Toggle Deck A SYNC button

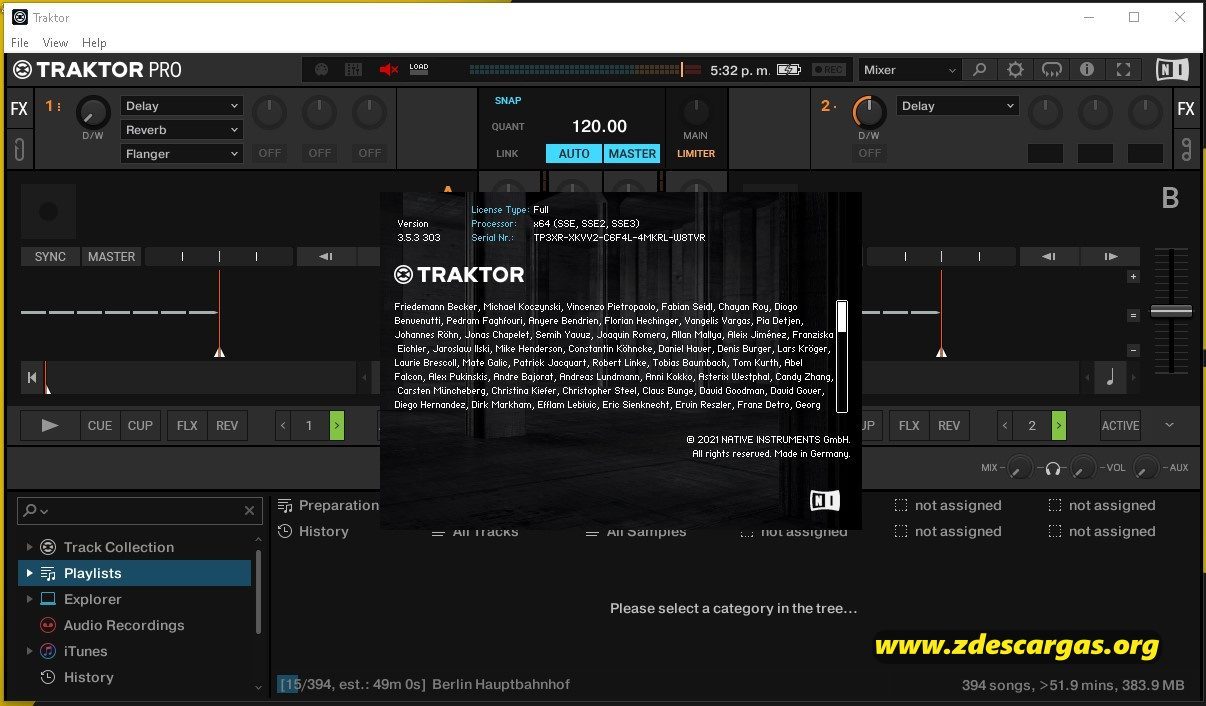pos(50,257)
